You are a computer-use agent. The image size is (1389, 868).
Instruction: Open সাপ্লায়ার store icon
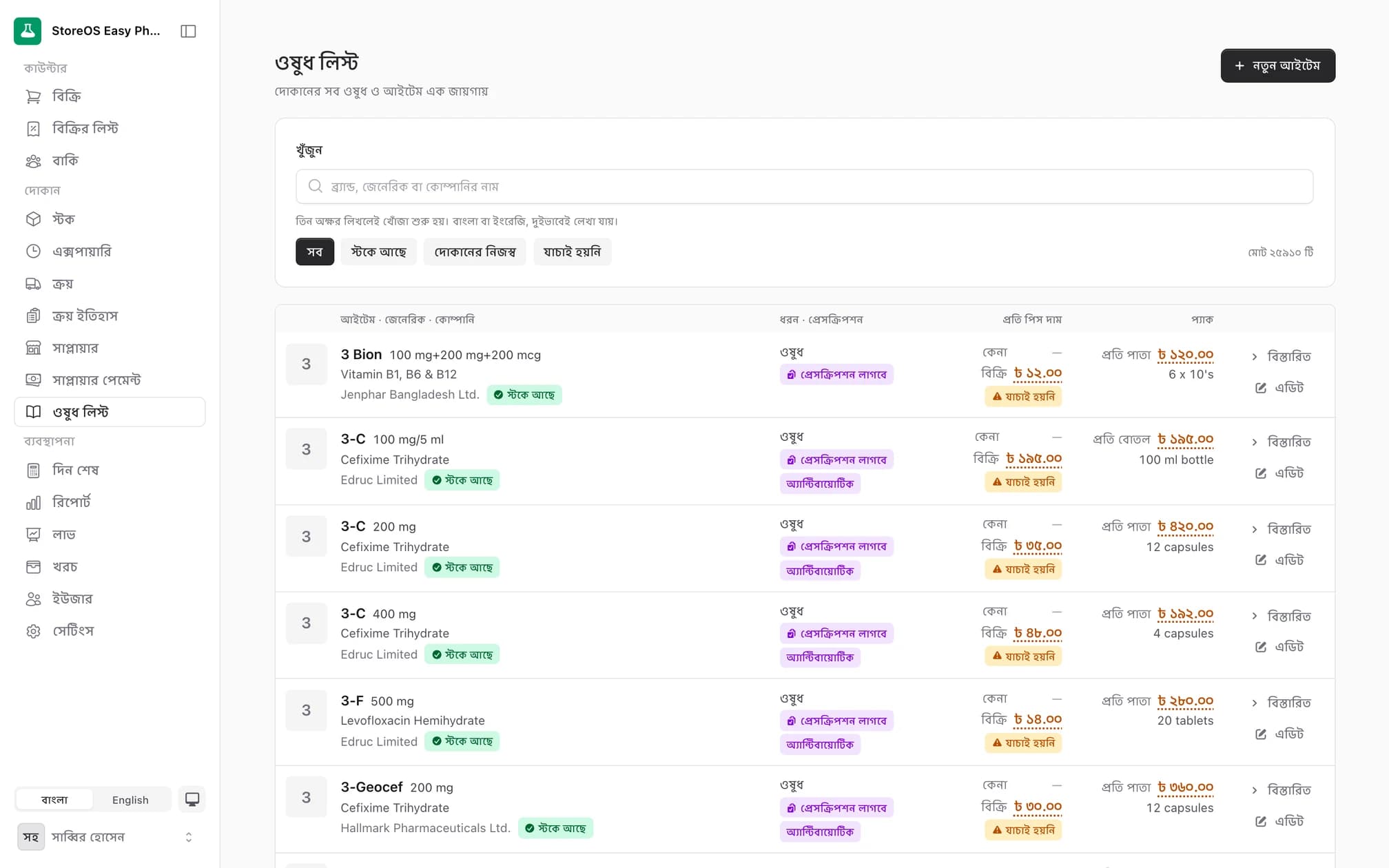pos(33,348)
